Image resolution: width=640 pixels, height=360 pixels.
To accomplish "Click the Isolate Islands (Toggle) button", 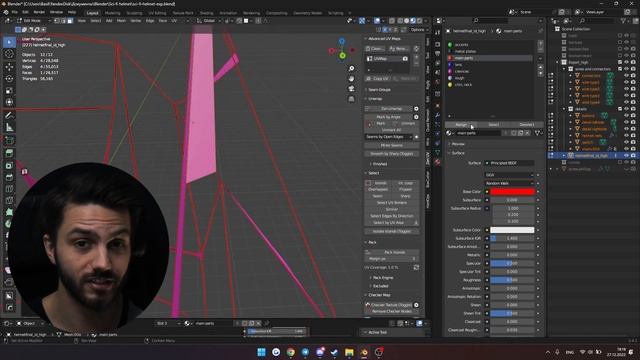I will [391, 231].
